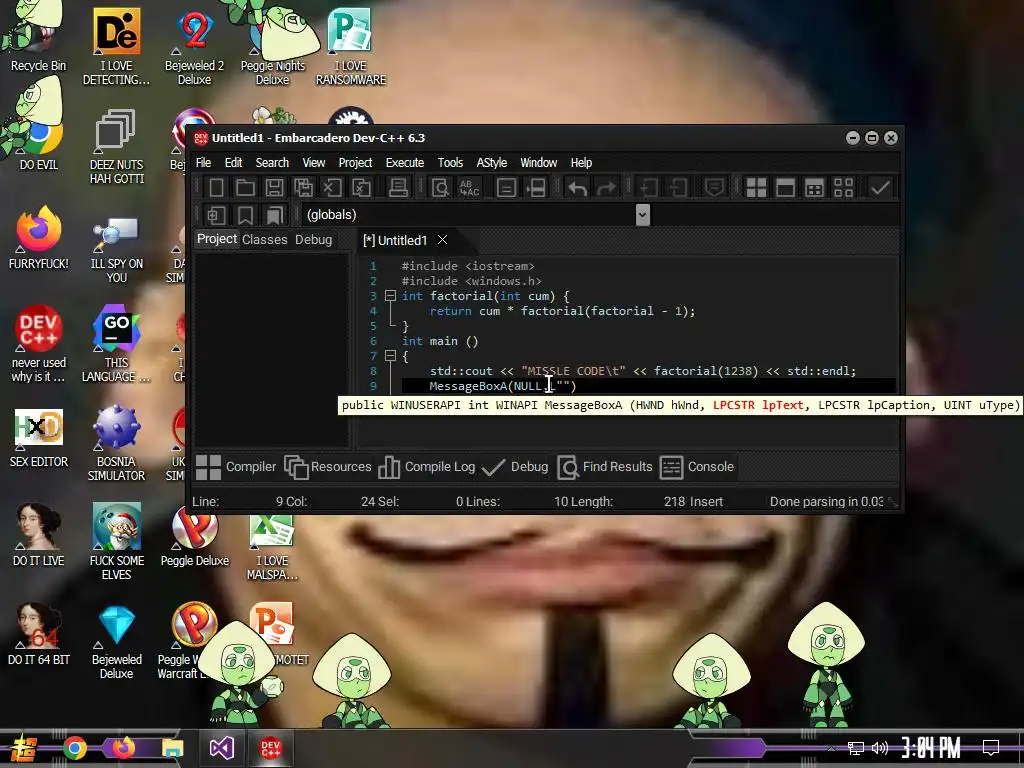This screenshot has height=768, width=1024.
Task: Open the Console bottom panel tab
Action: coord(697,467)
